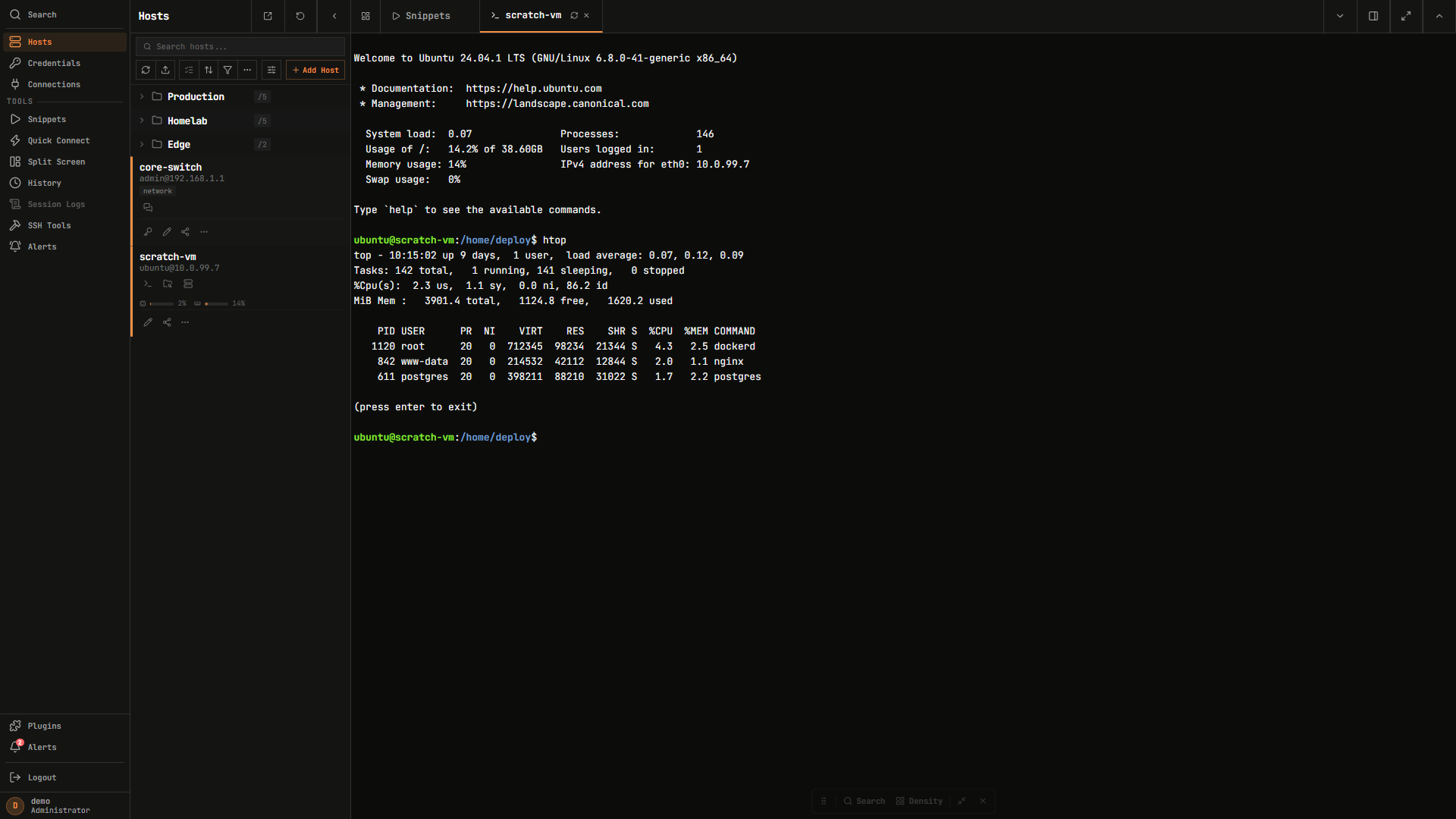Click the Search hosts input field
The image size is (1456, 819).
tap(240, 46)
